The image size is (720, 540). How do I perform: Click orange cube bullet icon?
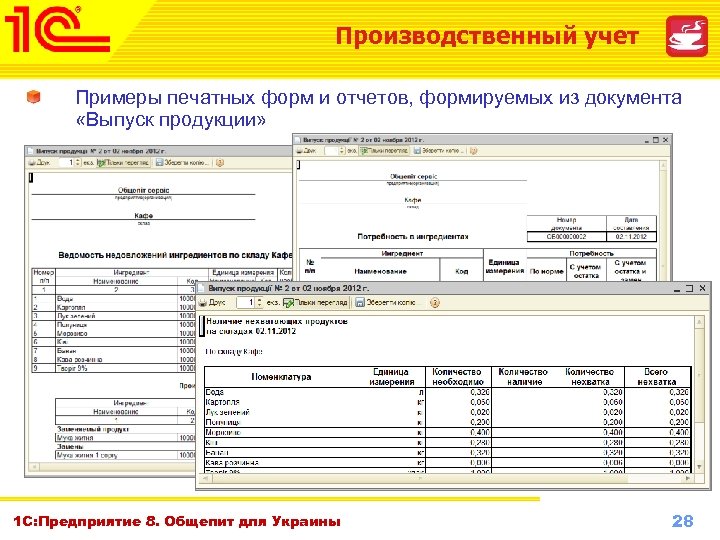[x=34, y=96]
